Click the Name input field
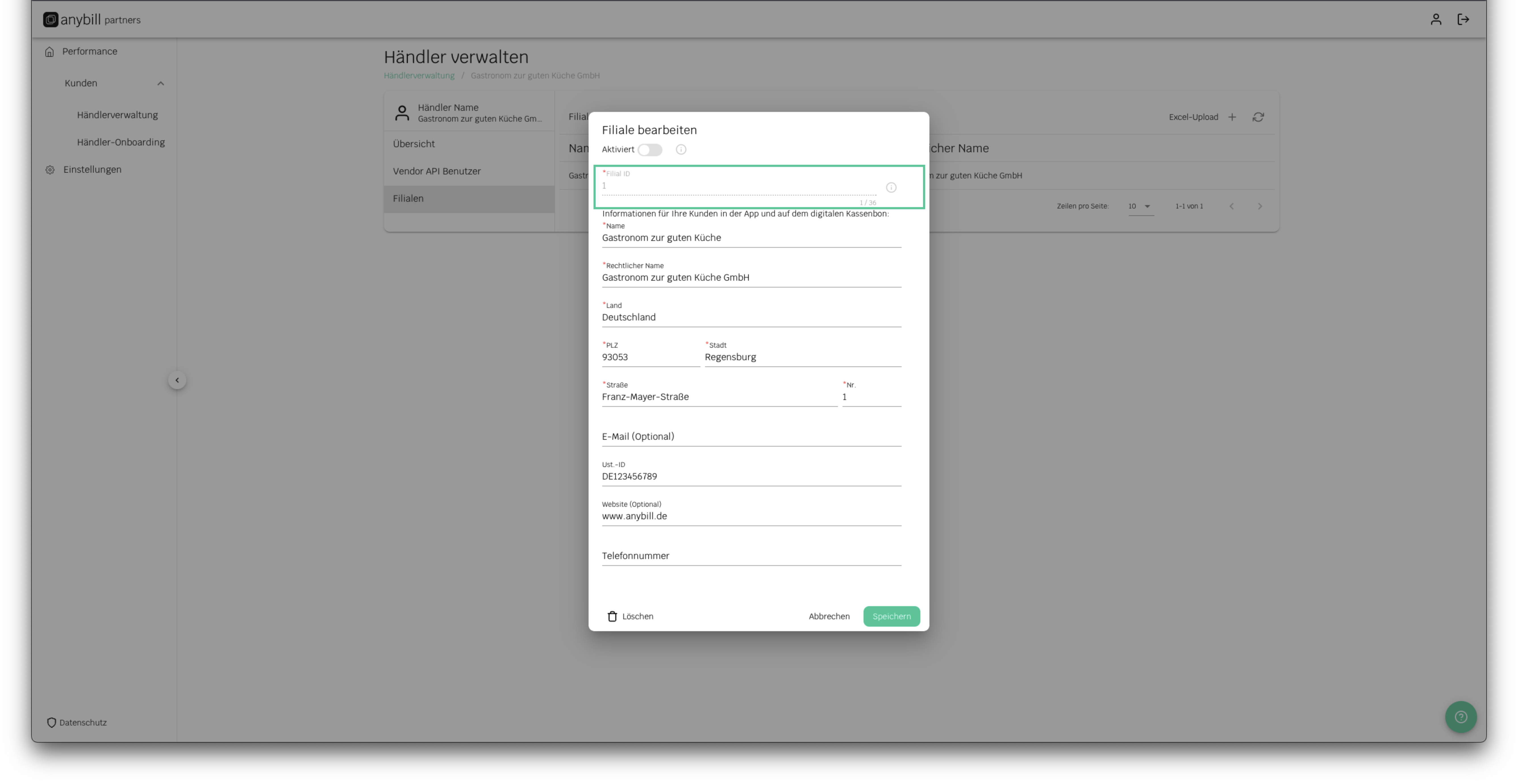The image size is (1518, 784). pyautogui.click(x=751, y=238)
